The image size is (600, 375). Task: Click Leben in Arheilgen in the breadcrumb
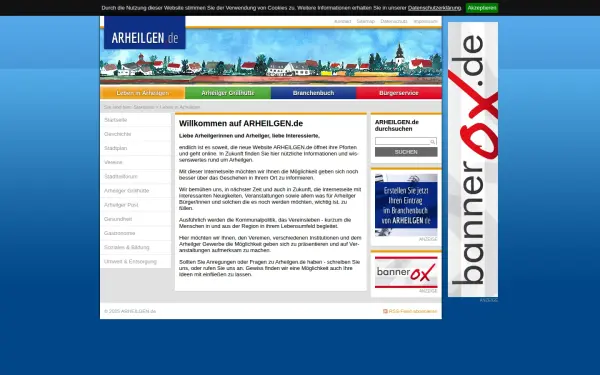(x=180, y=107)
